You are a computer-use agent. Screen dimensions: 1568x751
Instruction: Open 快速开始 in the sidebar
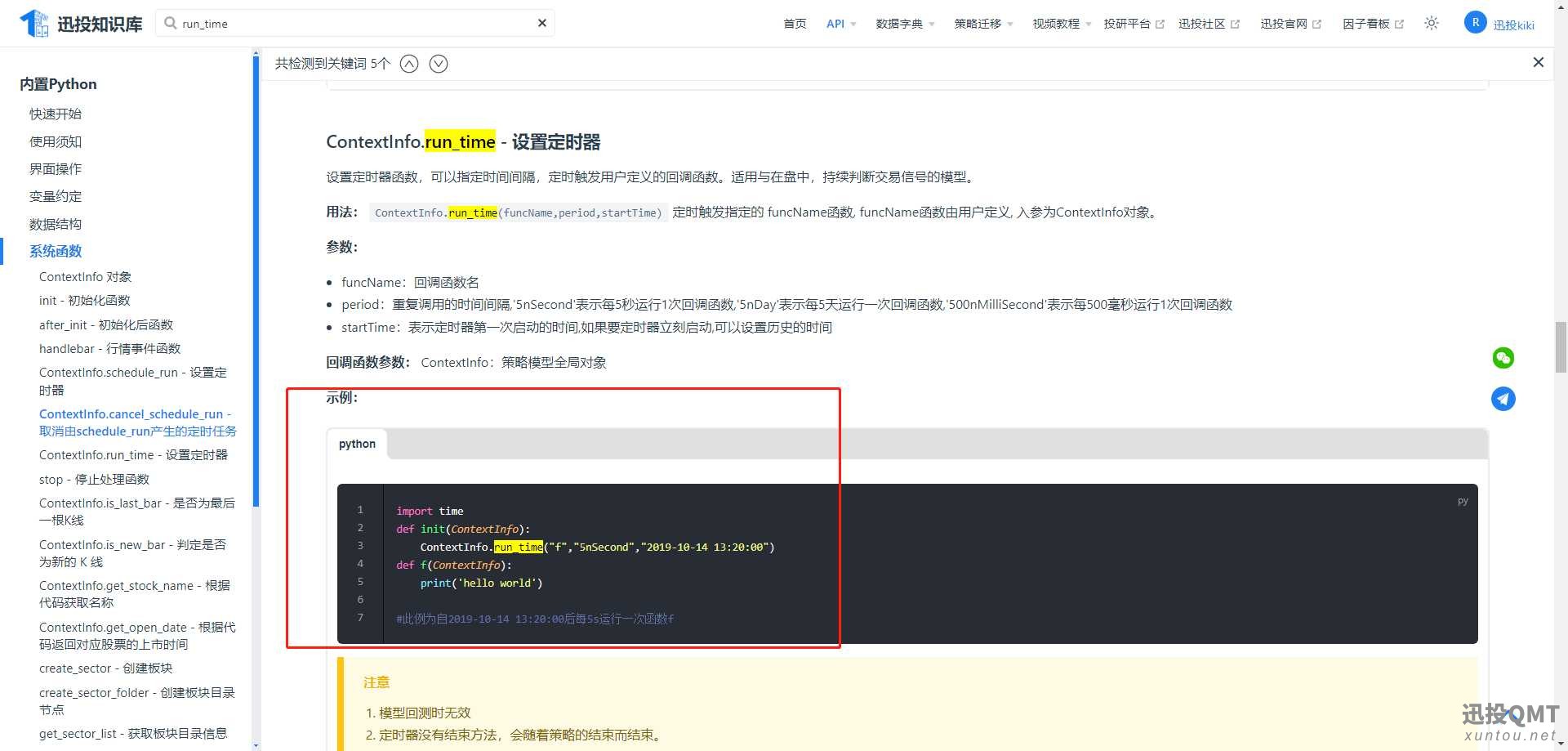pos(56,114)
